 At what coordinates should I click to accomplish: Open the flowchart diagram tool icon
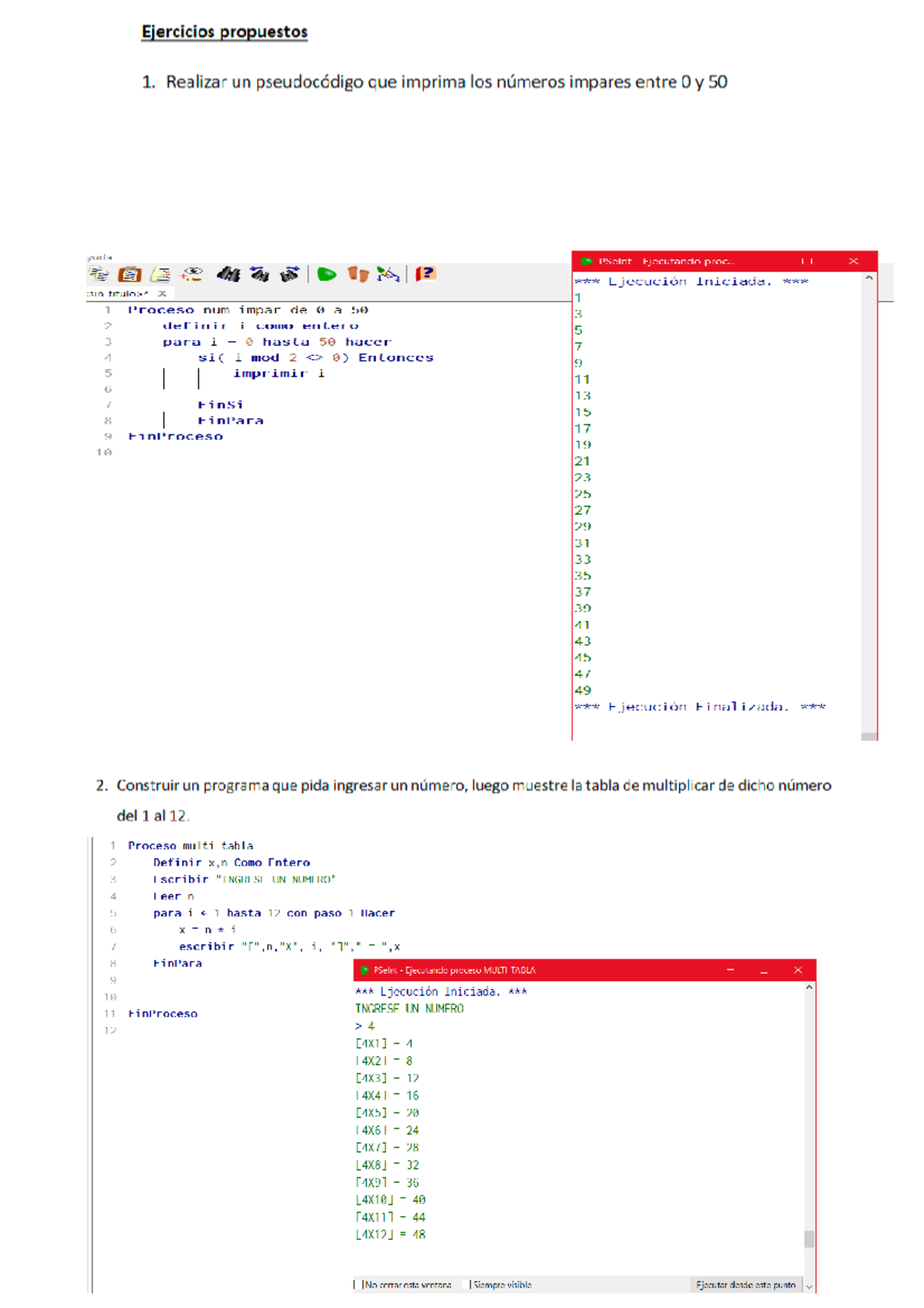(388, 274)
